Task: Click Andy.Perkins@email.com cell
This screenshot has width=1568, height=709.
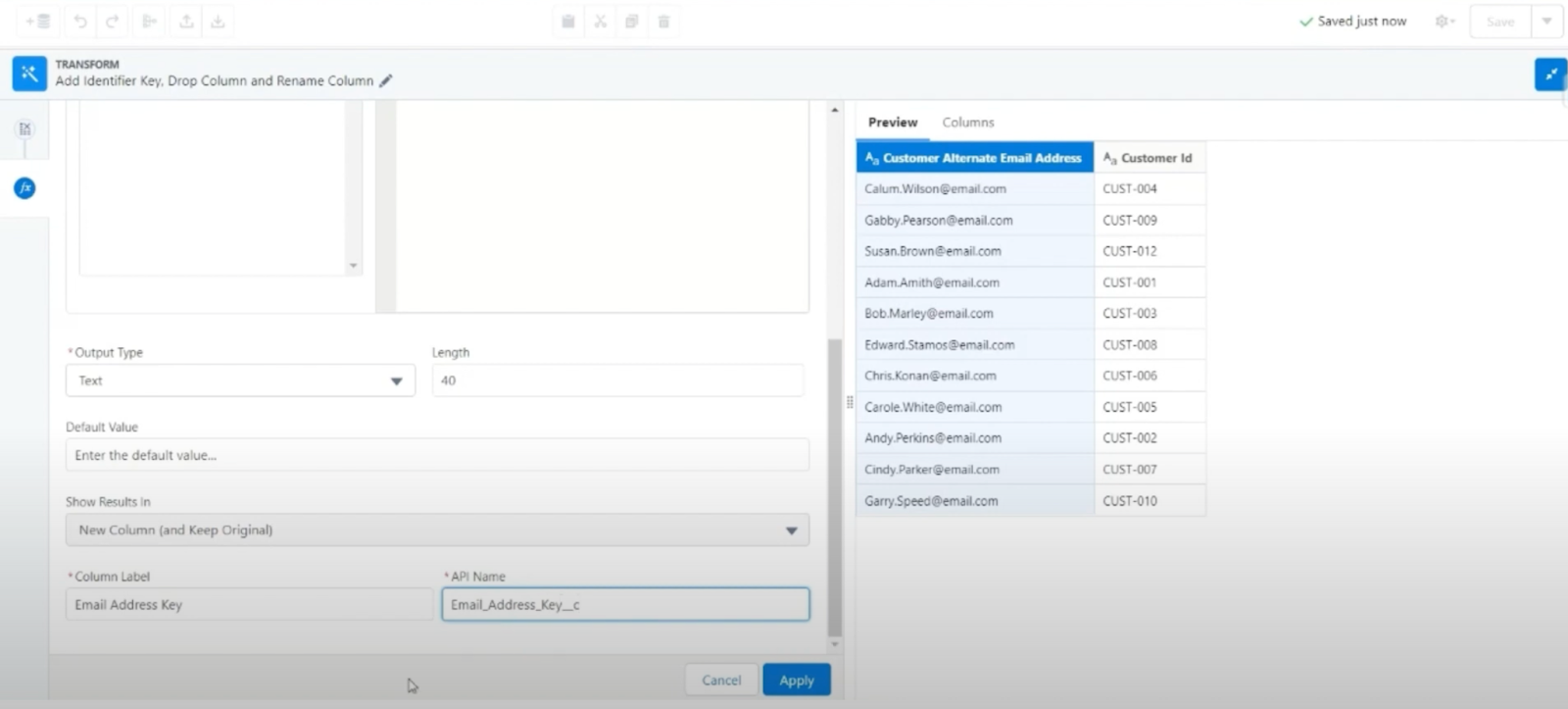Action: tap(975, 437)
